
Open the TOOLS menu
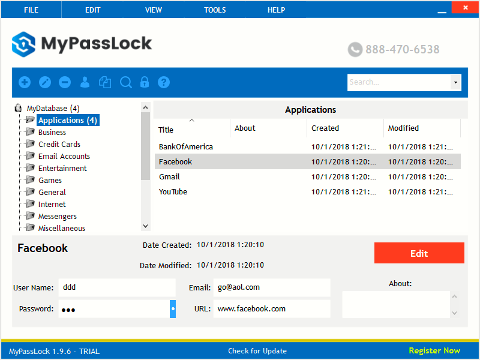pos(215,10)
